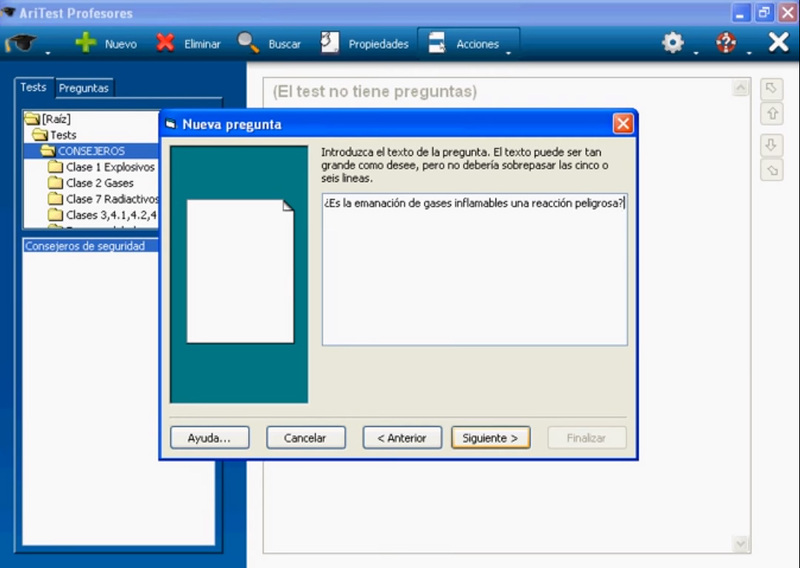Open the Clase 7 Radiactivos folder
Screen dimensions: 800x568
(x=104, y=199)
